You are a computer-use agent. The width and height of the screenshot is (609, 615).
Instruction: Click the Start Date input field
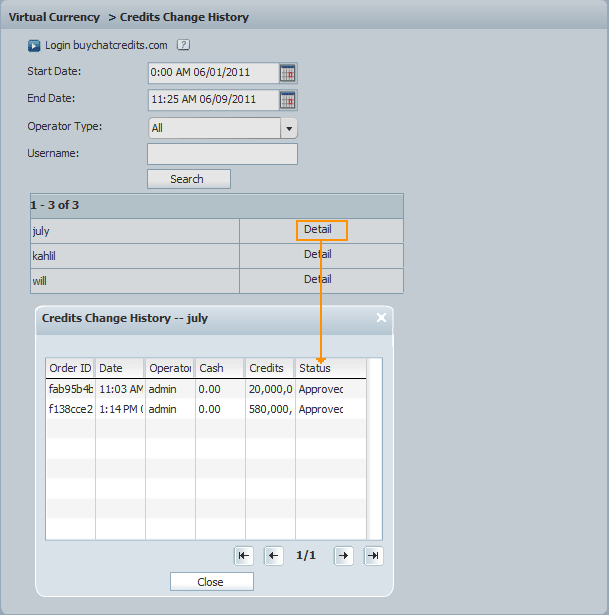pyautogui.click(x=212, y=73)
